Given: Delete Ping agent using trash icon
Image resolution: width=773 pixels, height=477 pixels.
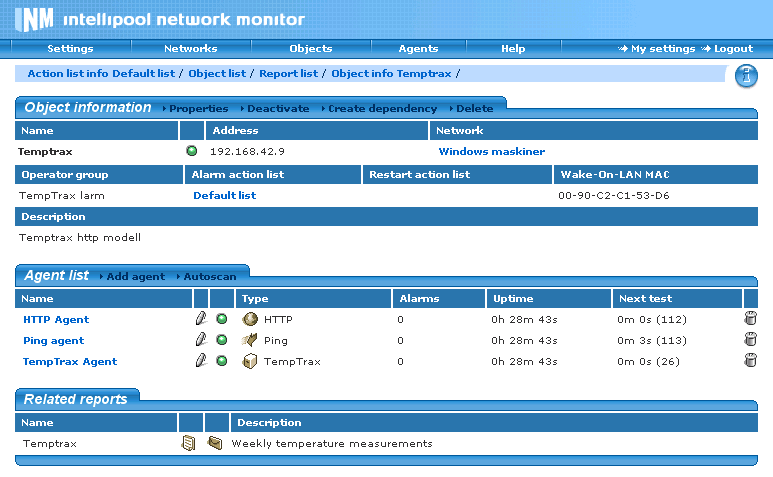Looking at the screenshot, I should point(751,340).
